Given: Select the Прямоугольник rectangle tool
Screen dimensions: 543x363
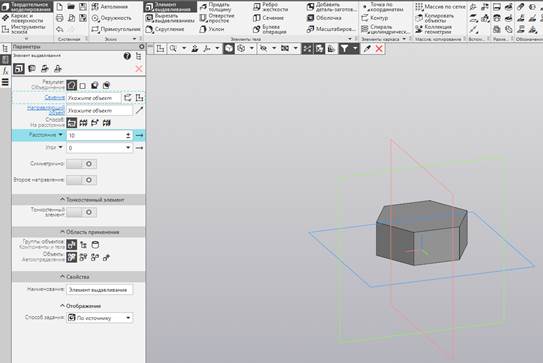Looking at the screenshot, I should pyautogui.click(x=116, y=29).
